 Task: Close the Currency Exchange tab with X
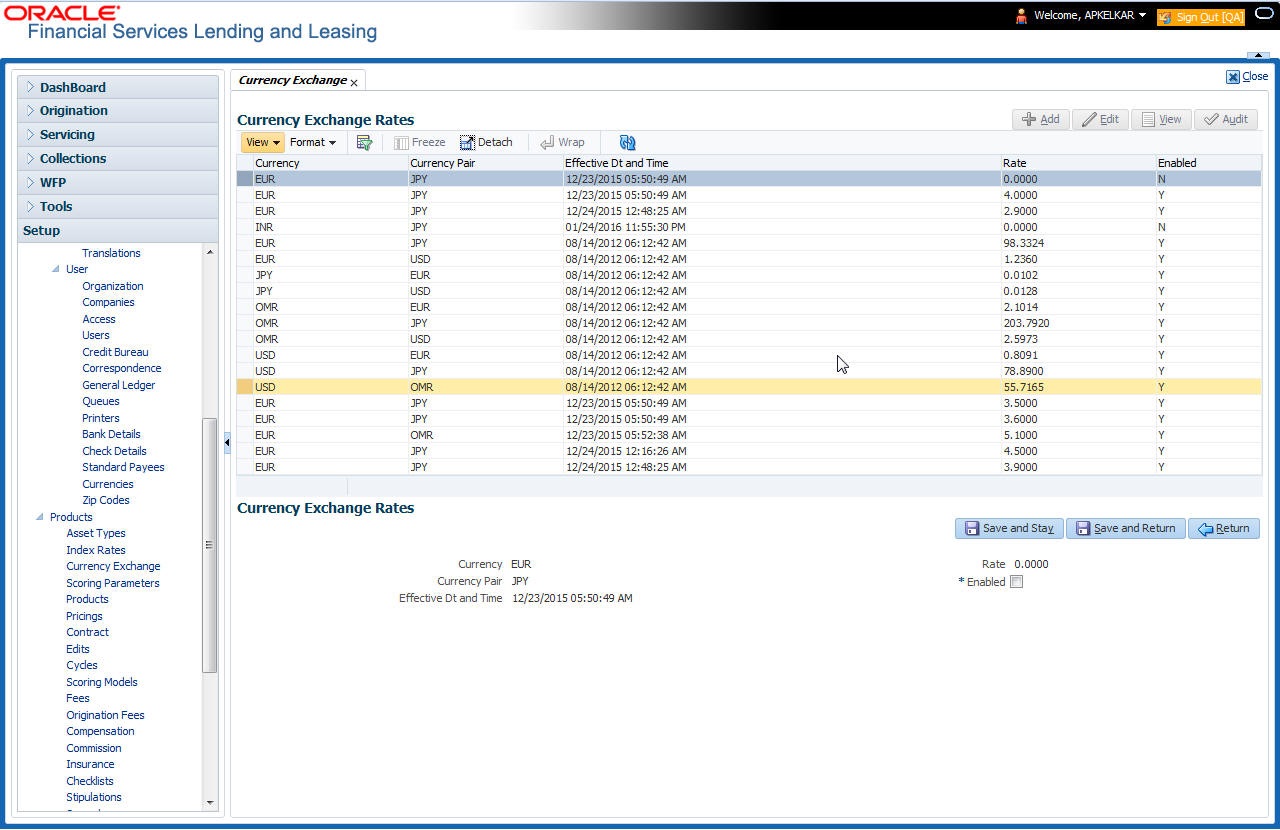tap(354, 83)
